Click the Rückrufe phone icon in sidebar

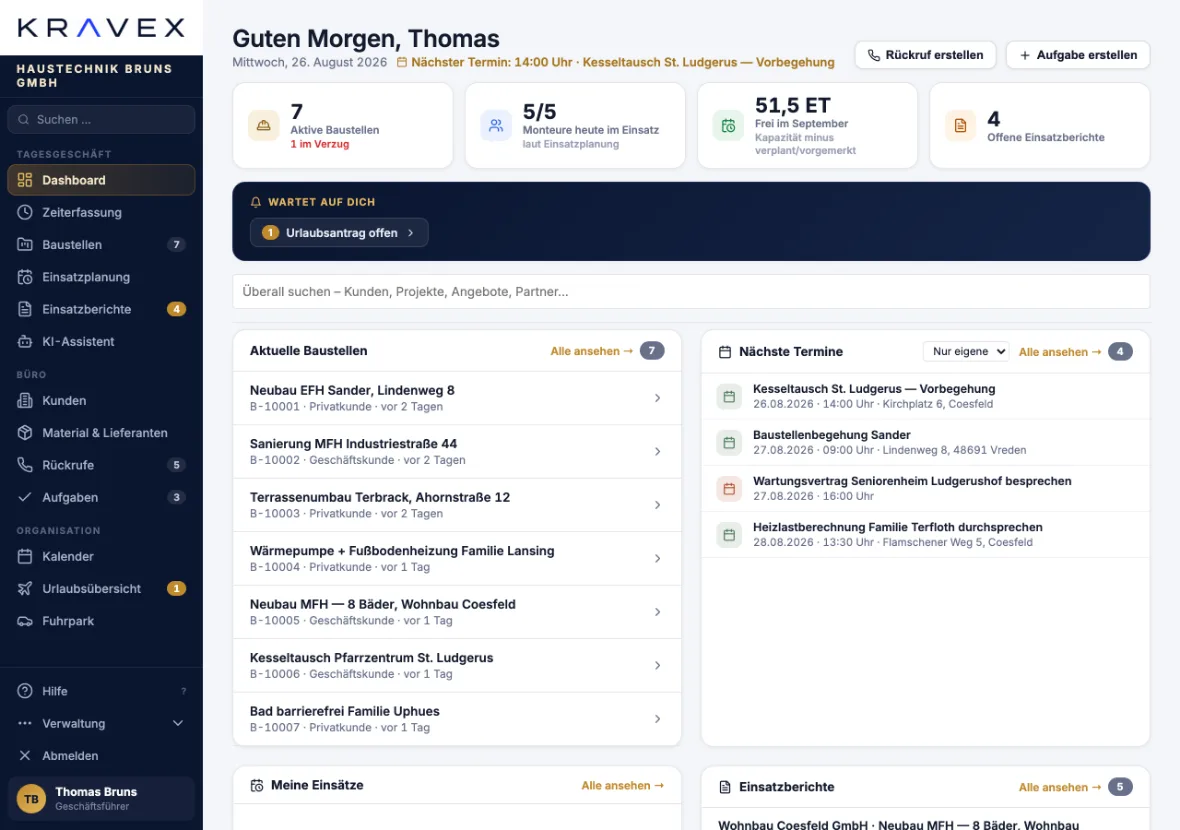point(25,465)
